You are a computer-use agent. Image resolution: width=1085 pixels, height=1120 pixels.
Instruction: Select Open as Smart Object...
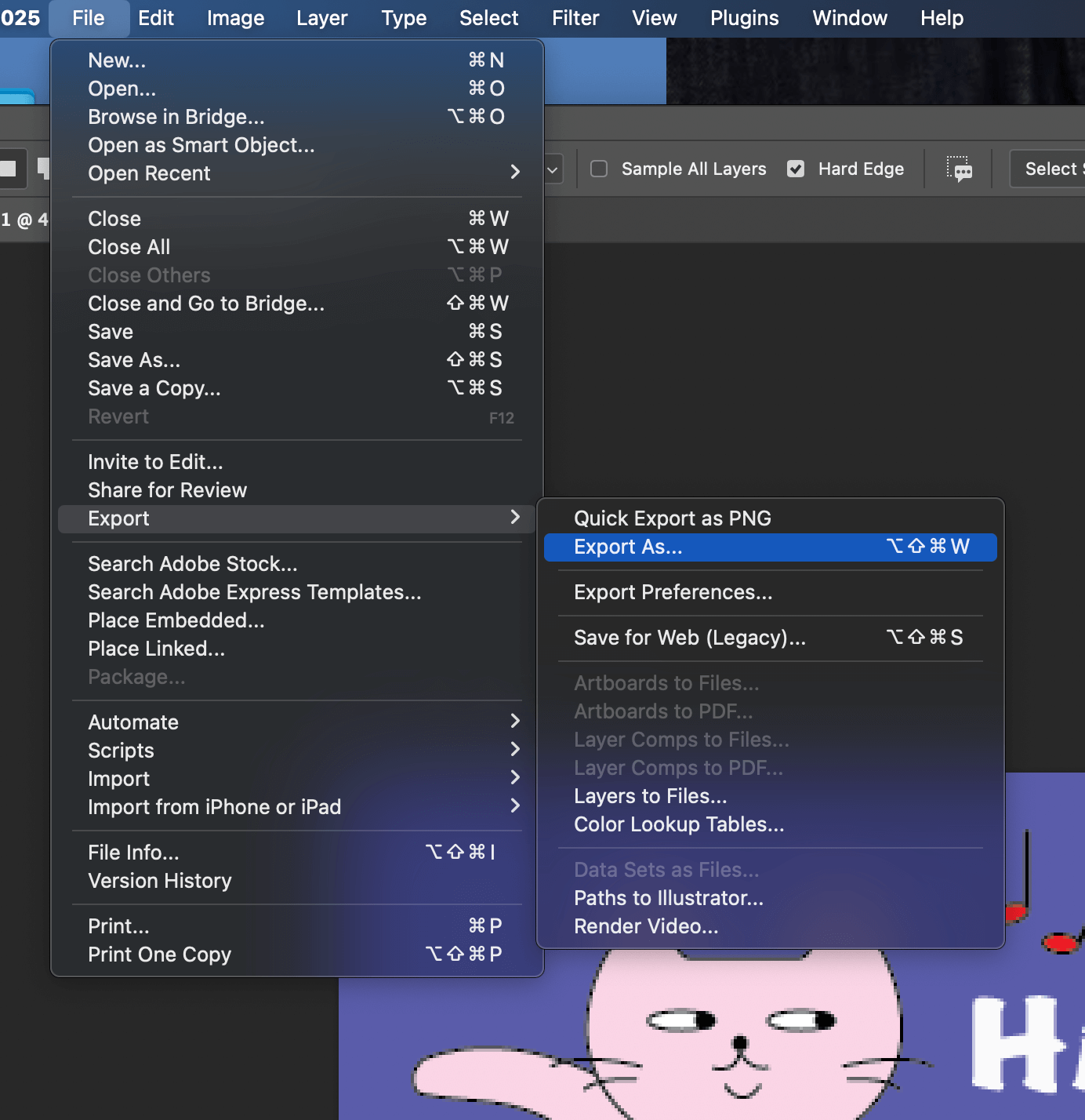[x=297, y=145]
